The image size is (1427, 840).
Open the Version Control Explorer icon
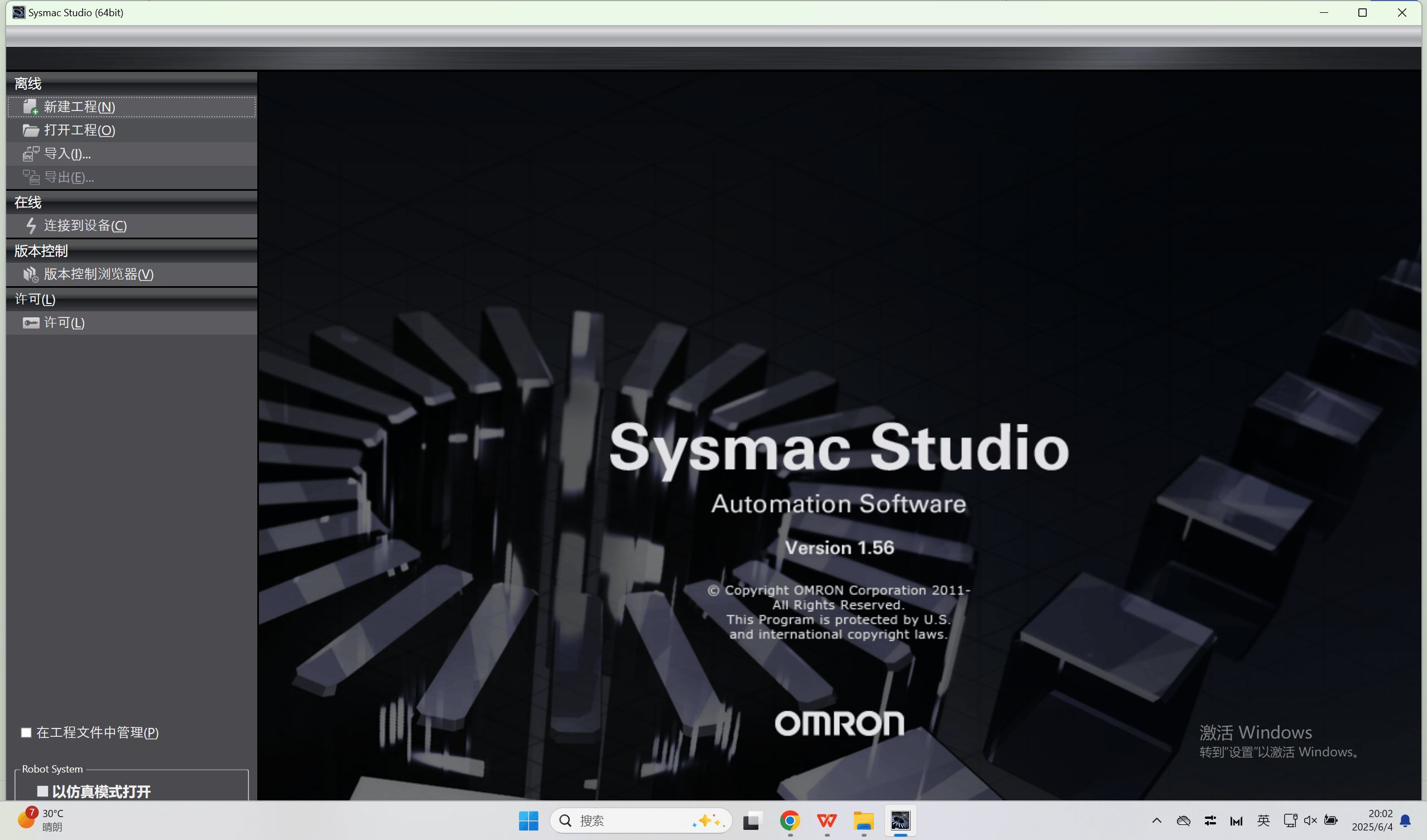tap(30, 274)
